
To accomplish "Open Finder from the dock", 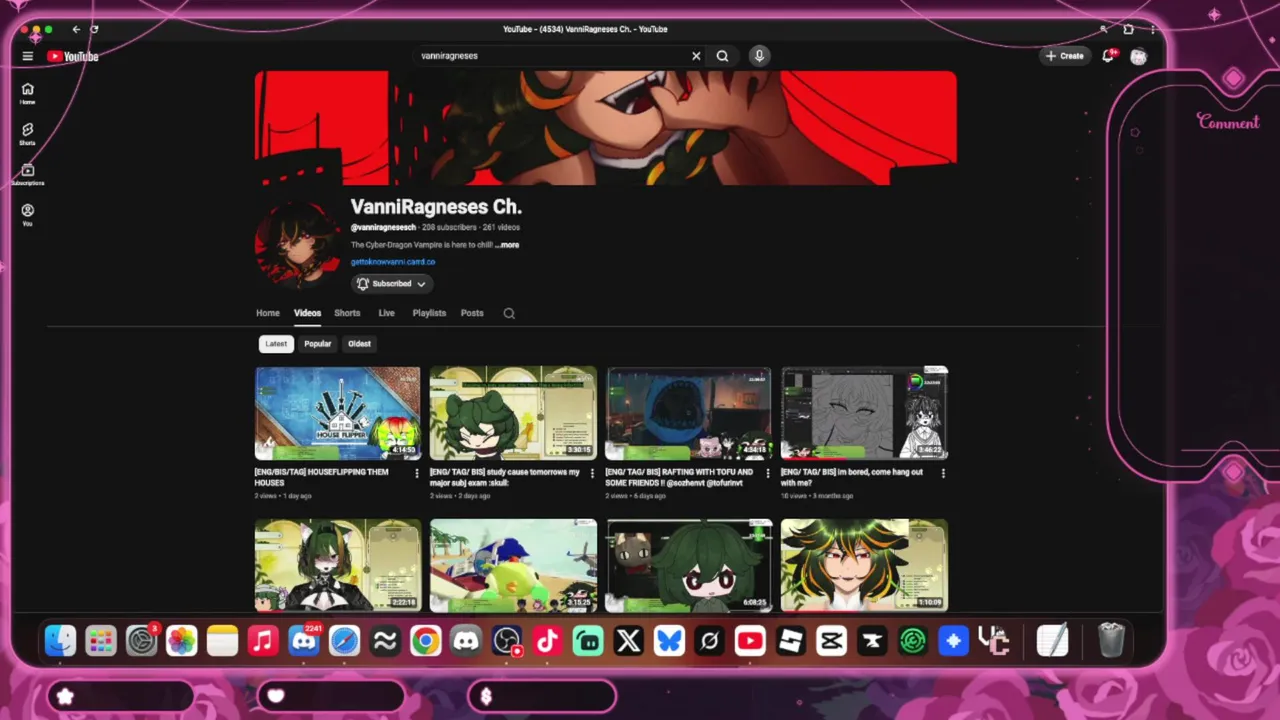I will click(60, 641).
